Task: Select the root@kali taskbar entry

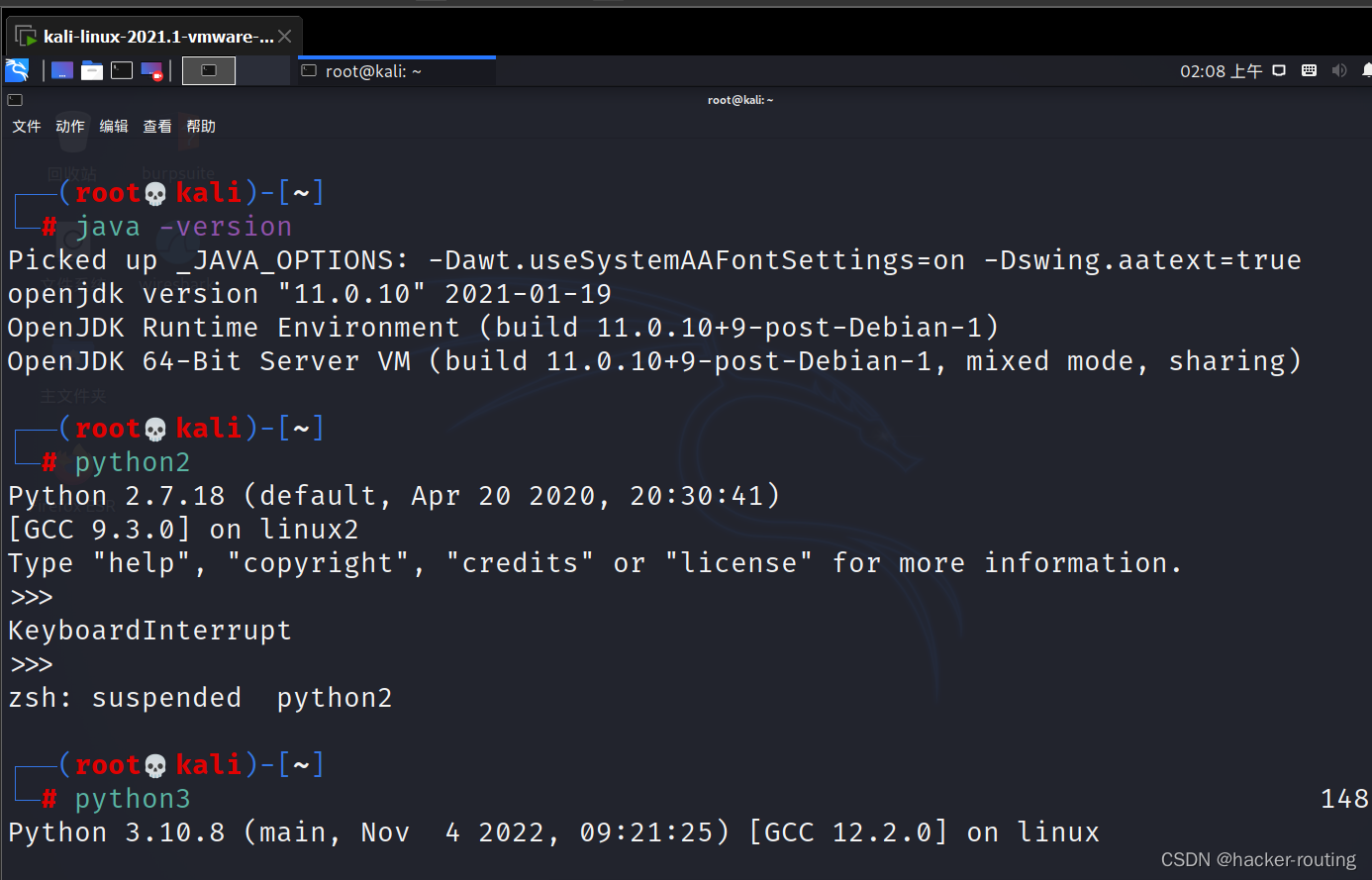Action: pyautogui.click(x=396, y=70)
